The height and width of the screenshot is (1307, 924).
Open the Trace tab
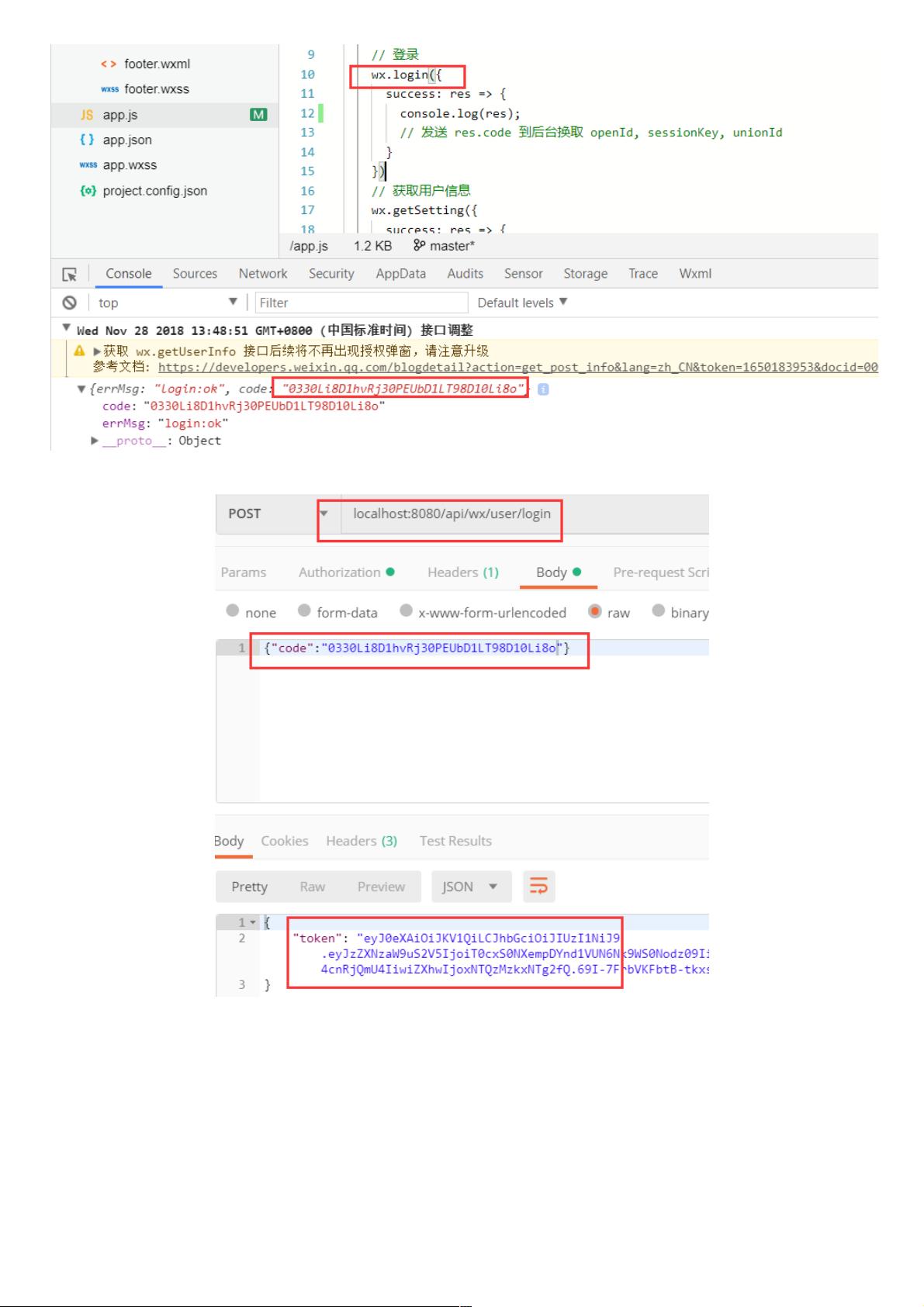(x=643, y=274)
